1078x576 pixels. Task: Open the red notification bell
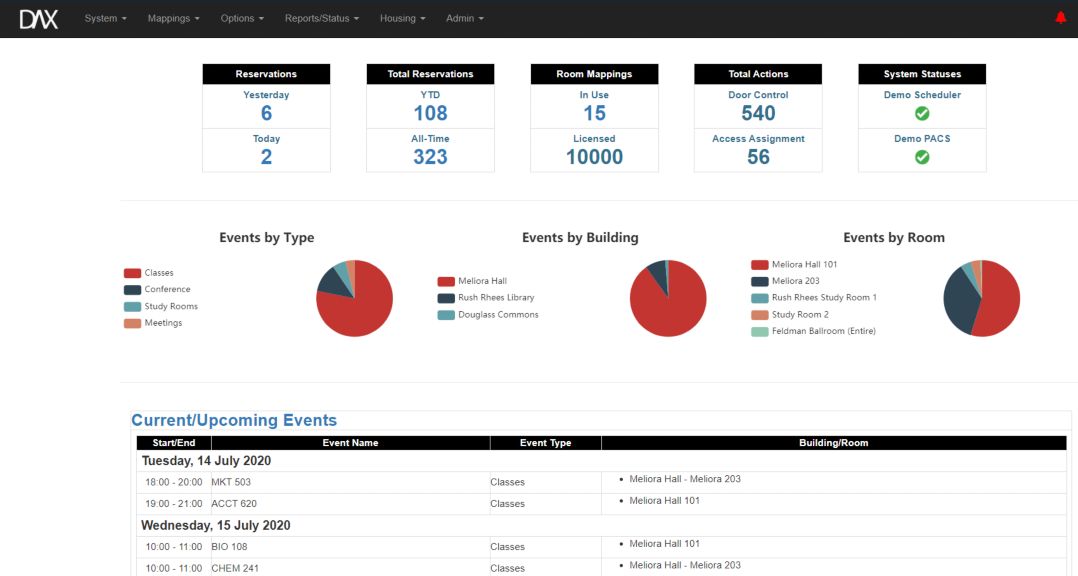point(1061,18)
